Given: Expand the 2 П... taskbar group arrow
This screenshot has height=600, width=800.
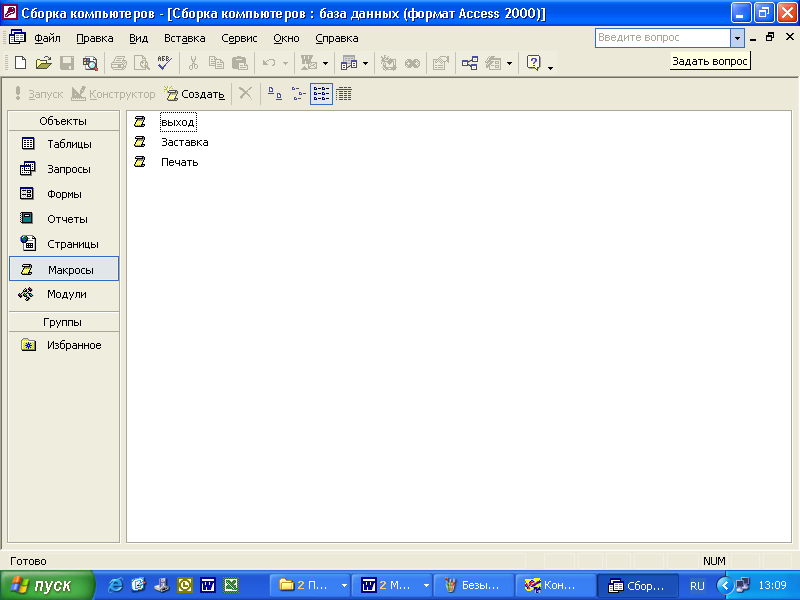Looking at the screenshot, I should [344, 586].
